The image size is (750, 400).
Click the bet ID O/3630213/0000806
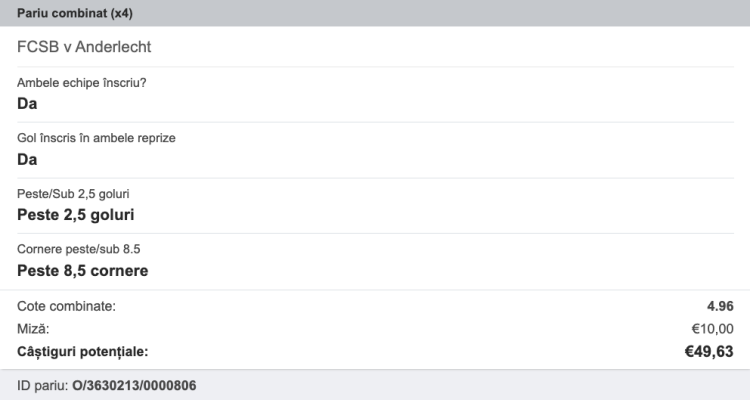[135, 385]
